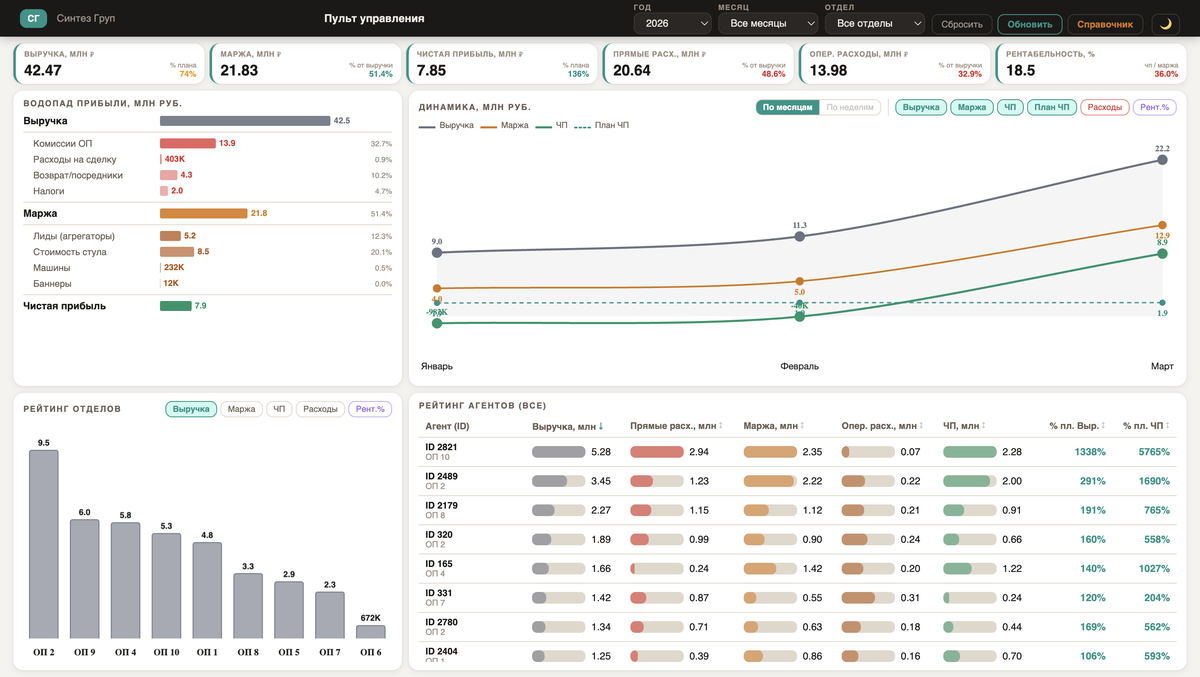Switch dynamics chart to По месяцам
This screenshot has height=677, width=1200.
787,107
